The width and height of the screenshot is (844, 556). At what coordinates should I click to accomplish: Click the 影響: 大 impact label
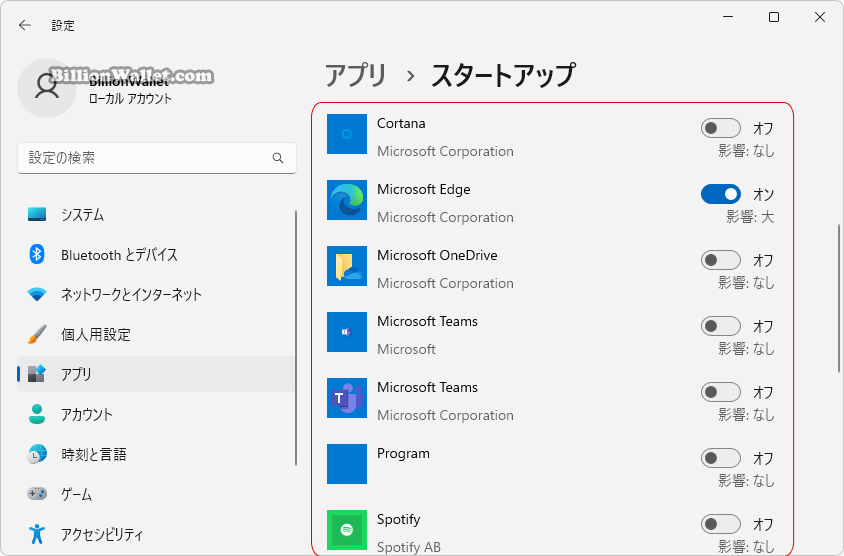point(750,217)
